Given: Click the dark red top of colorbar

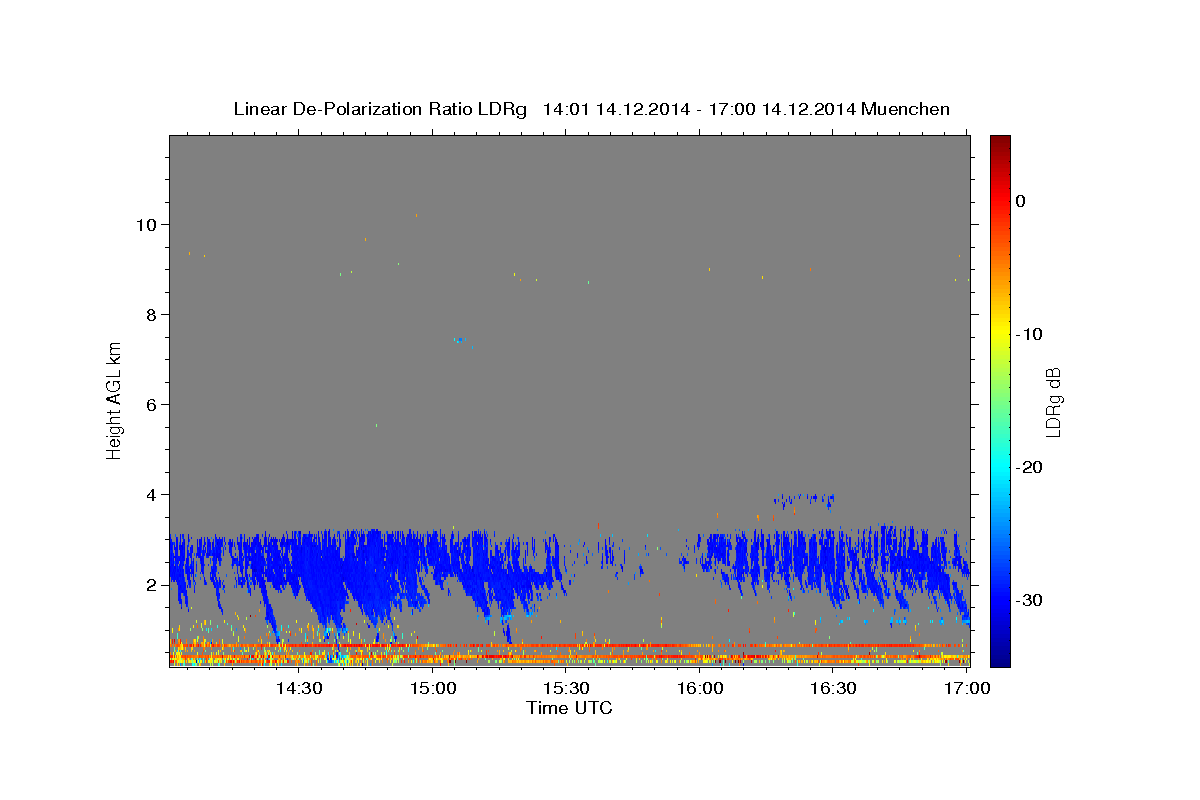Looking at the screenshot, I should pos(1000,145).
